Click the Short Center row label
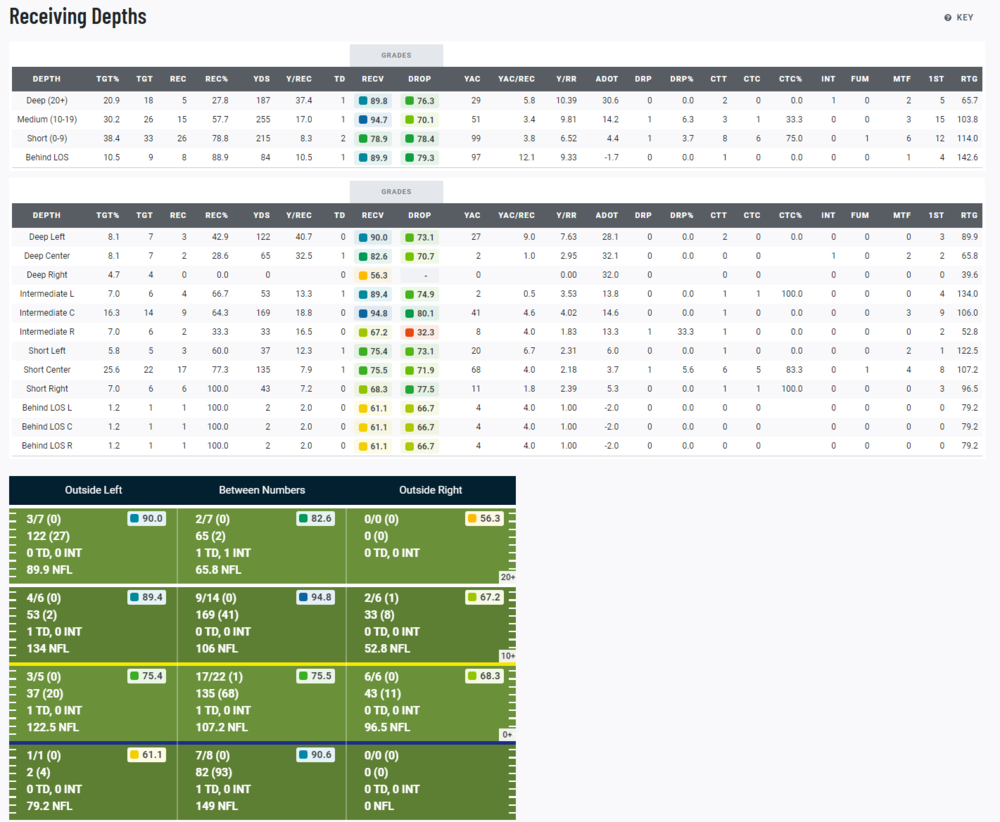The width and height of the screenshot is (1000, 822). click(x=46, y=370)
